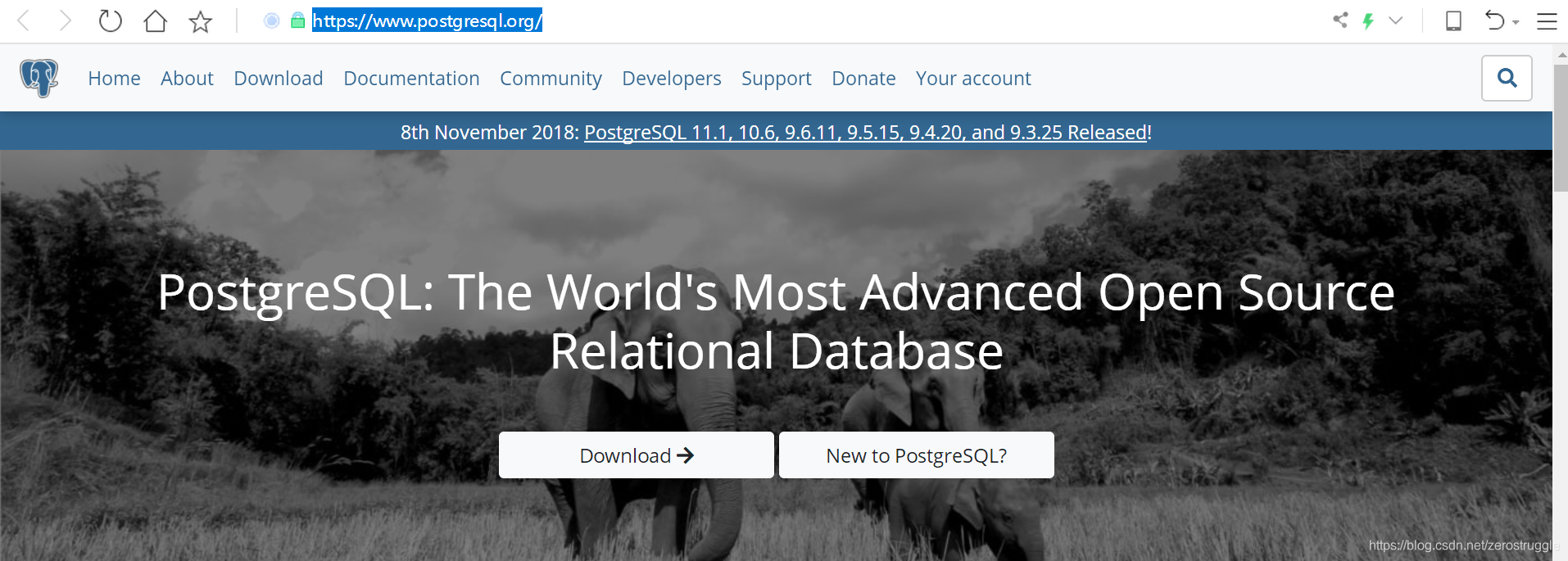The height and width of the screenshot is (561, 1568).
Task: Open the browser home page icon
Action: tap(156, 20)
